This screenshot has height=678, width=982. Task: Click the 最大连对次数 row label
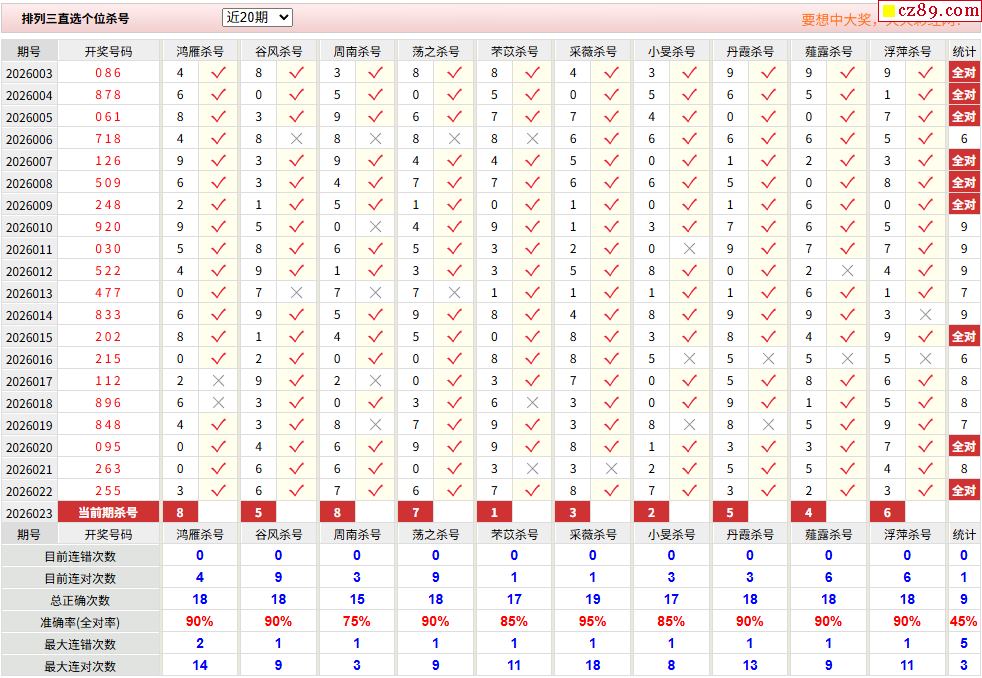pos(80,666)
